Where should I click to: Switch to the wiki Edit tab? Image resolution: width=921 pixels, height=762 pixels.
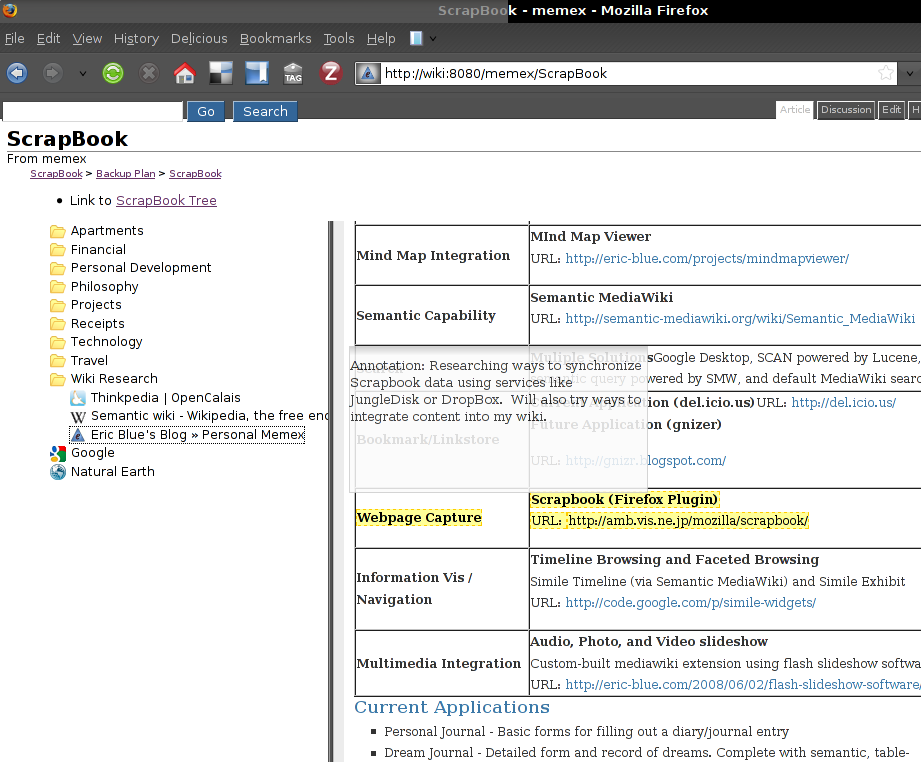(x=892, y=110)
